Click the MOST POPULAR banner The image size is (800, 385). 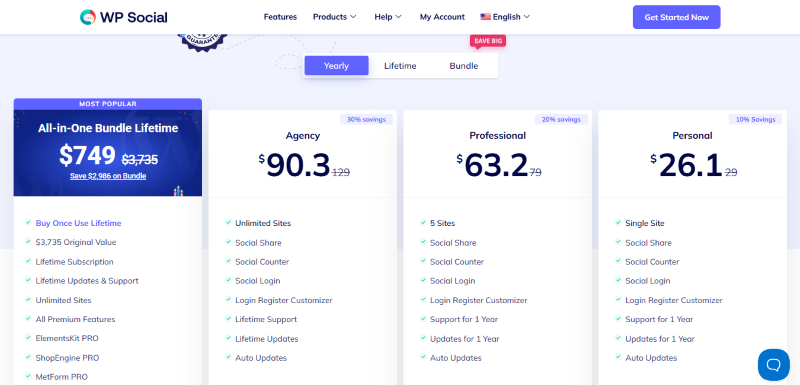click(x=108, y=104)
